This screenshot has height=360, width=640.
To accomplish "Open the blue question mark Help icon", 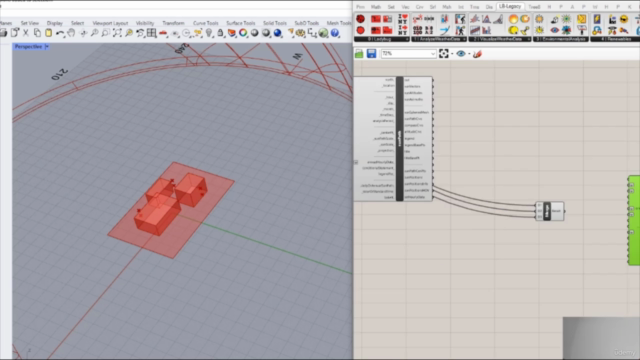I will [335, 33].
